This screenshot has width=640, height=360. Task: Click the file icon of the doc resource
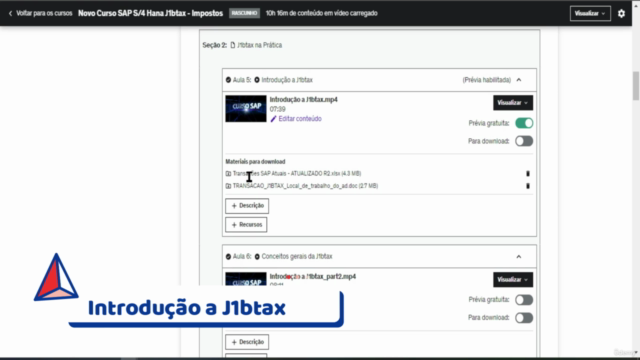click(x=228, y=186)
